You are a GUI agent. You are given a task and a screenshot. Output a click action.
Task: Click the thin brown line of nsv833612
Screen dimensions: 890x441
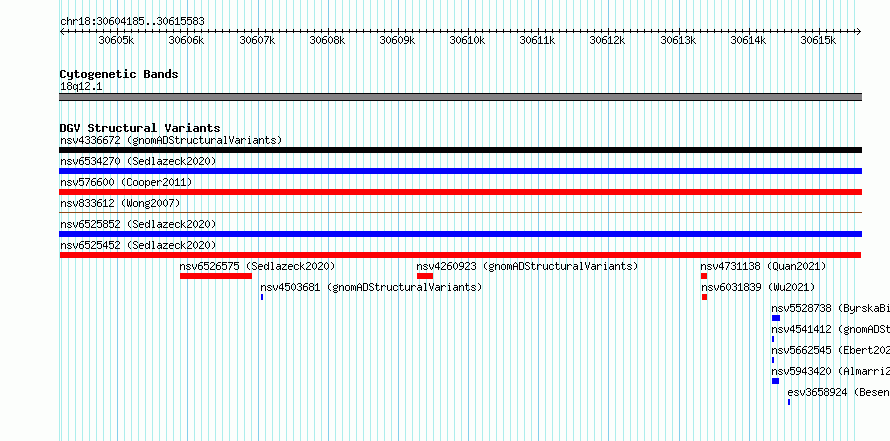pos(460,212)
